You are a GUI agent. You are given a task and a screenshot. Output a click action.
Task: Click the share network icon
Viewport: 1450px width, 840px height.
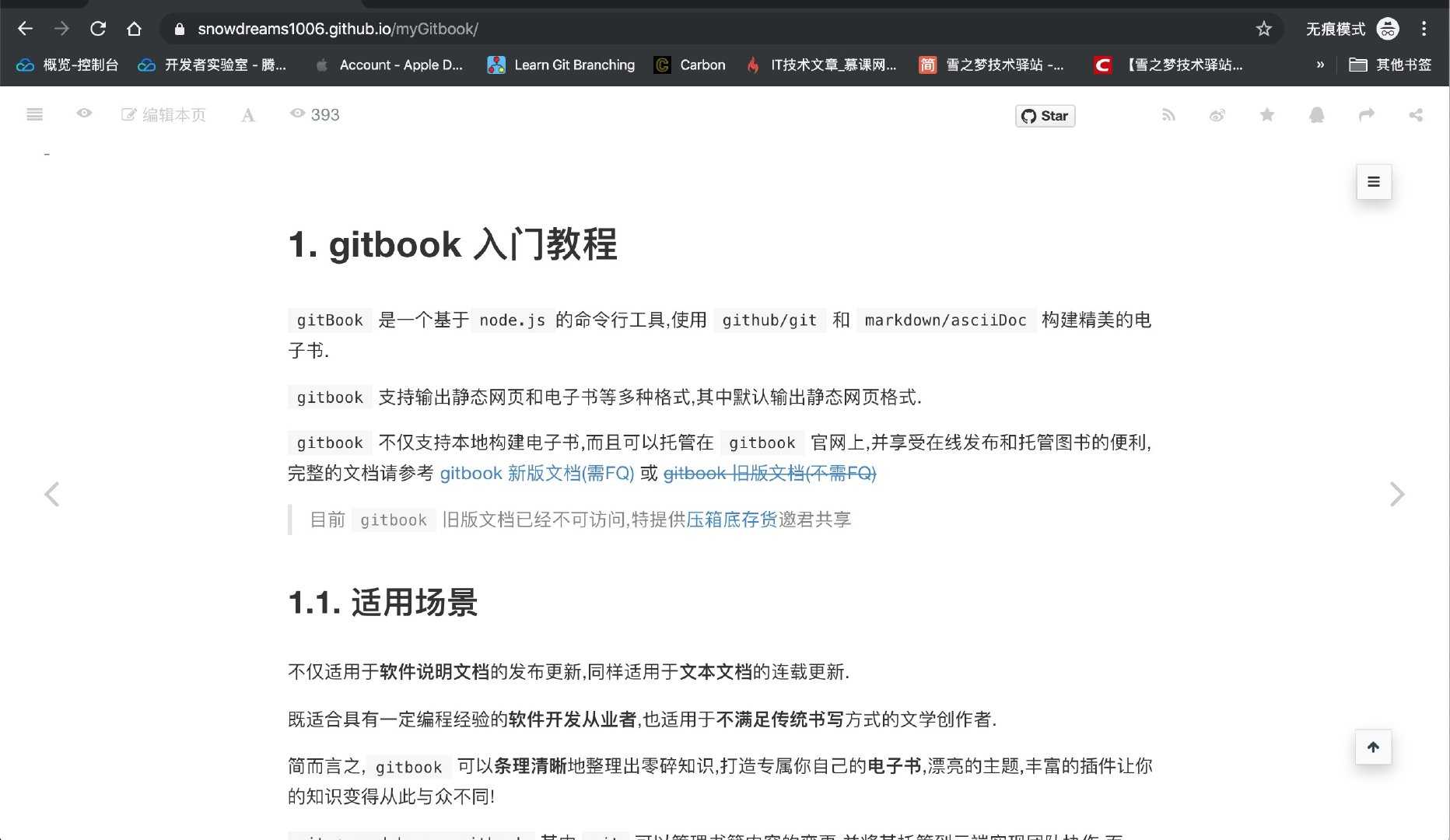pyautogui.click(x=1416, y=115)
